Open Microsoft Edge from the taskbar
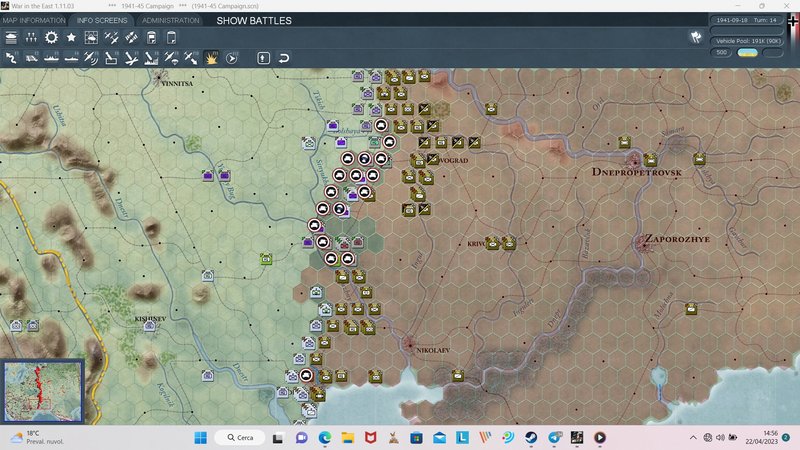This screenshot has height=450, width=800. (x=324, y=438)
